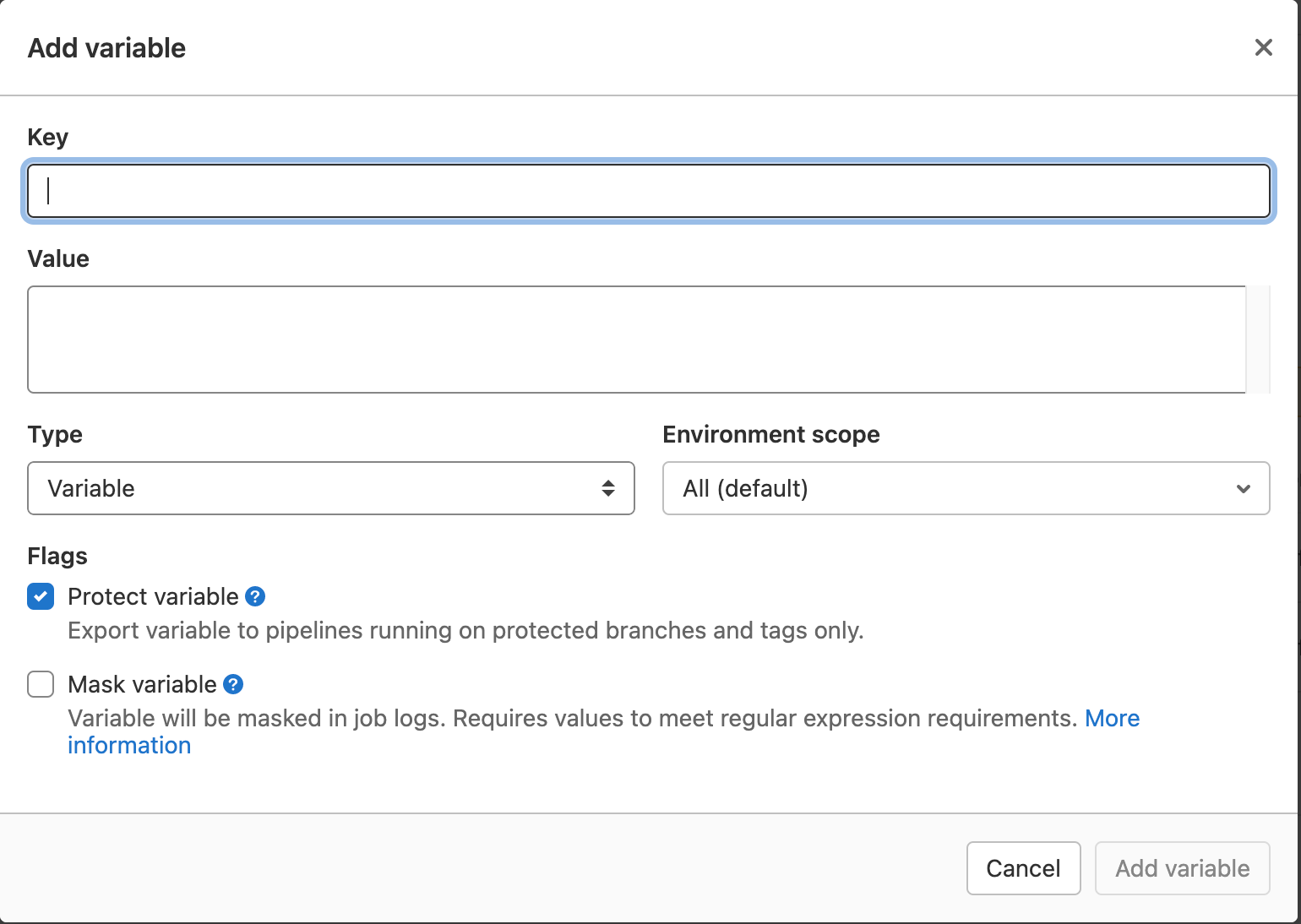
Task: Click the help icon beside Mask variable
Action: click(x=234, y=684)
